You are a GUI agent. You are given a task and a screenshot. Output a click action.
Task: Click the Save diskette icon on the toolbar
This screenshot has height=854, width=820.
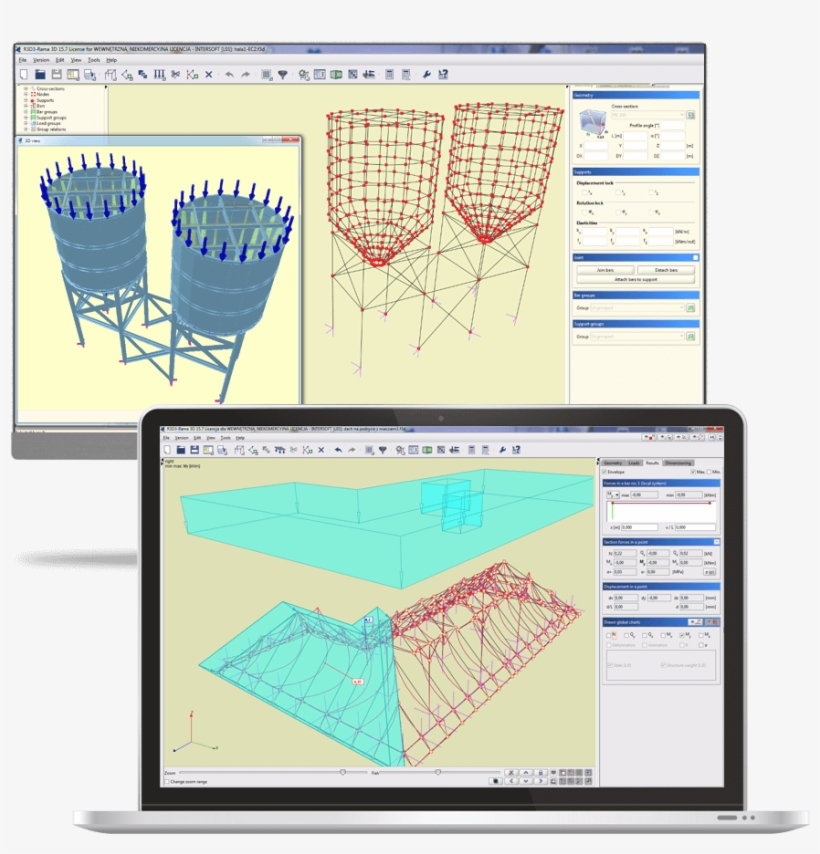tap(57, 73)
